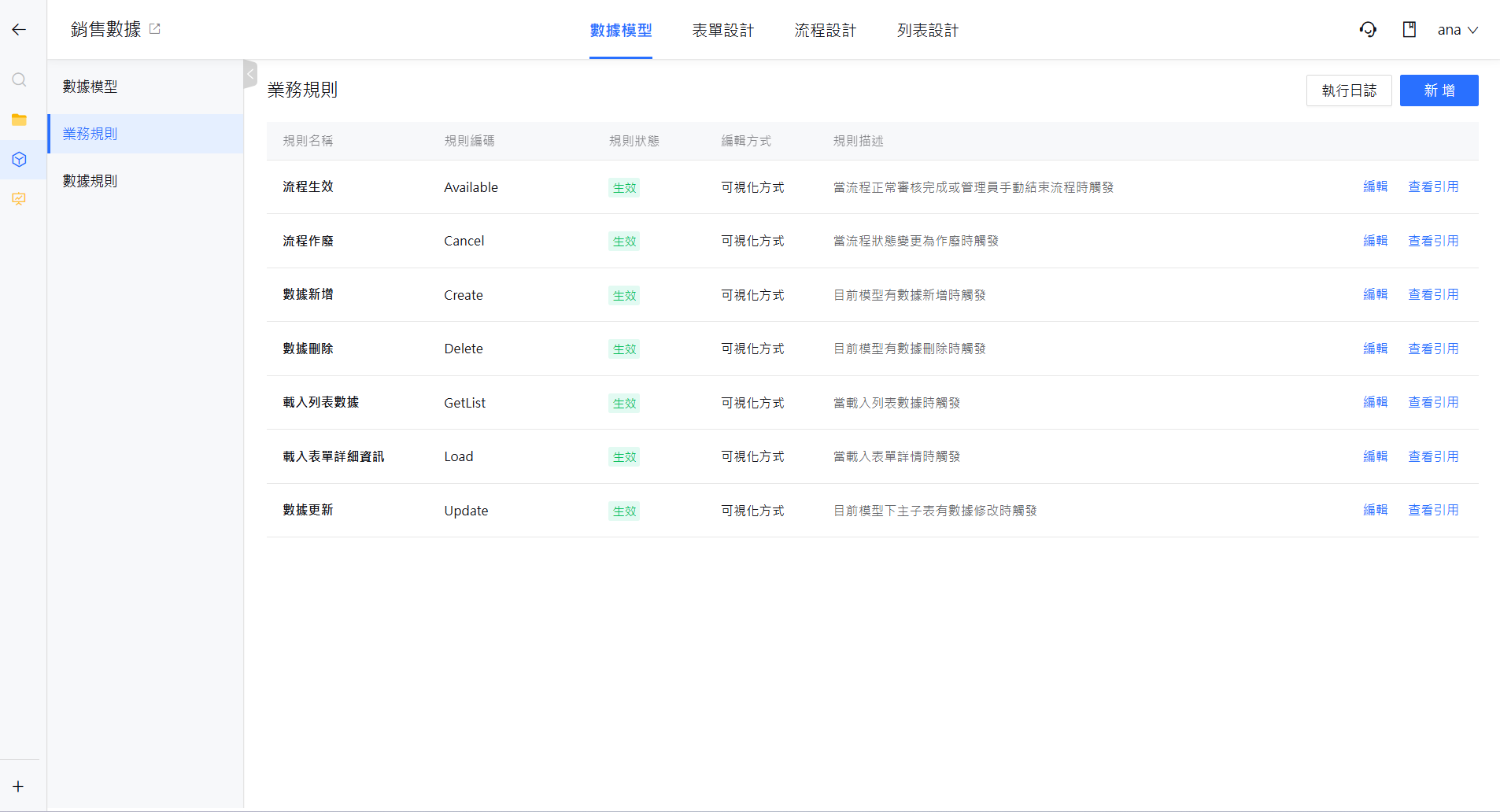
Task: Open customer support headset icon
Action: (x=1368, y=30)
